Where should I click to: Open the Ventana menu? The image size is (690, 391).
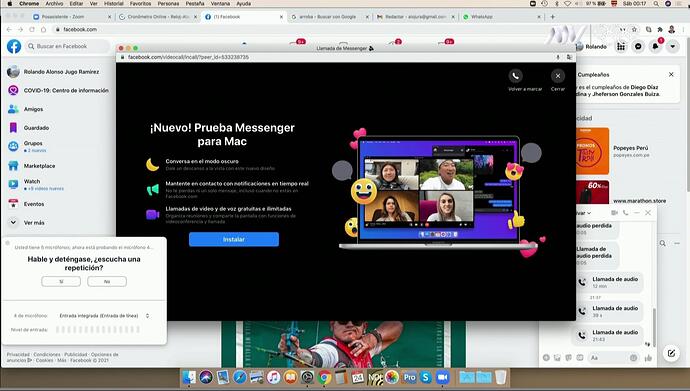pos(220,4)
